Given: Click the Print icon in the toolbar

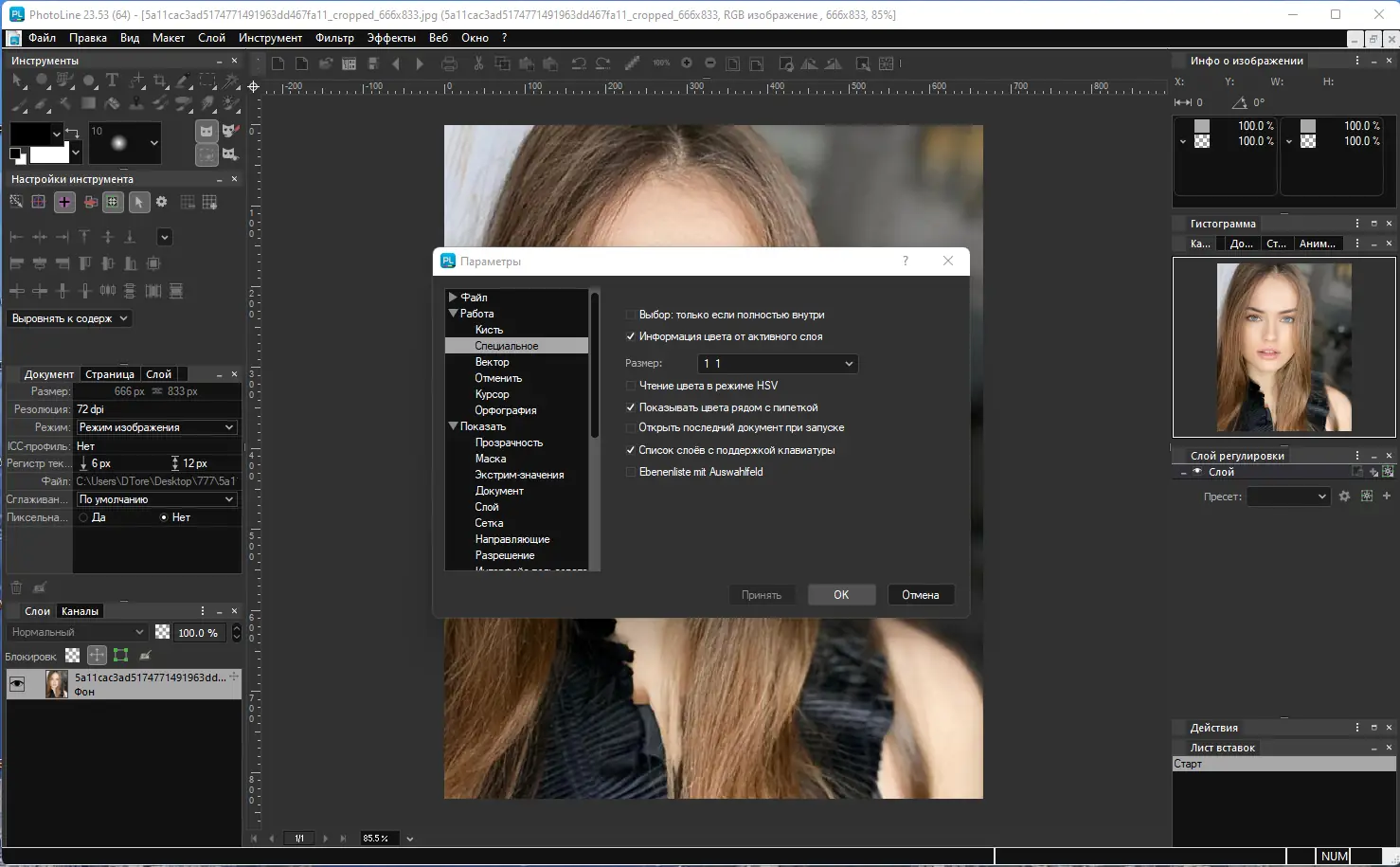Looking at the screenshot, I should [449, 63].
